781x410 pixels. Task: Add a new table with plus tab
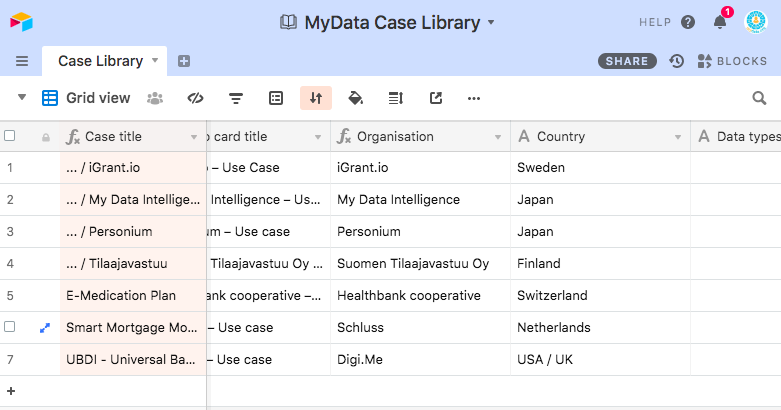tap(184, 61)
